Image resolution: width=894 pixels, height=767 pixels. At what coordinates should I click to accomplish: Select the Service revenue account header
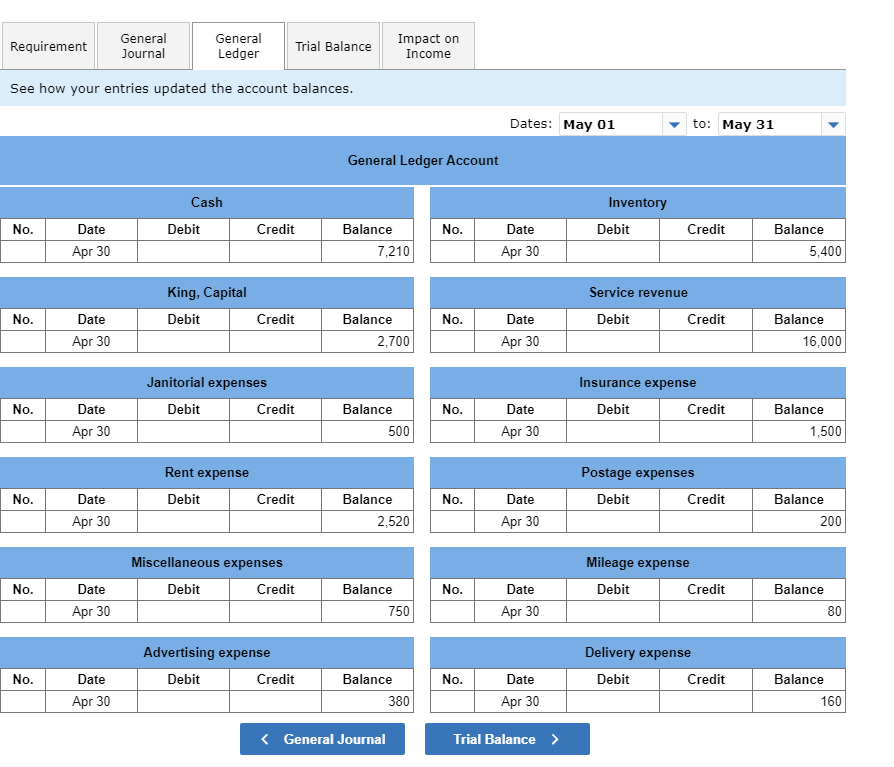(x=637, y=293)
